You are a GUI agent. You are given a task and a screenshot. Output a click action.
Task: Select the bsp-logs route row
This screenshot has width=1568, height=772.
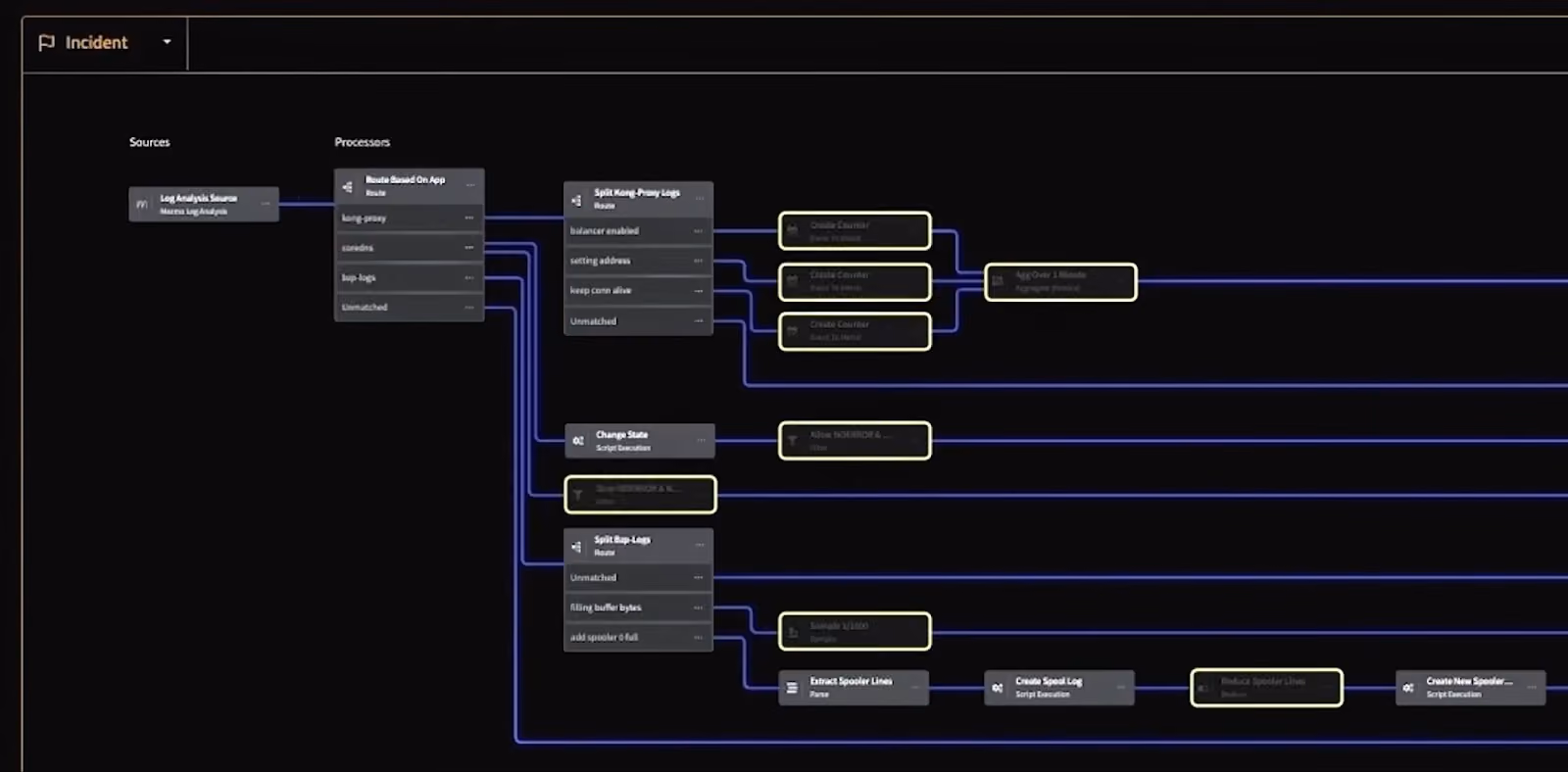[409, 277]
